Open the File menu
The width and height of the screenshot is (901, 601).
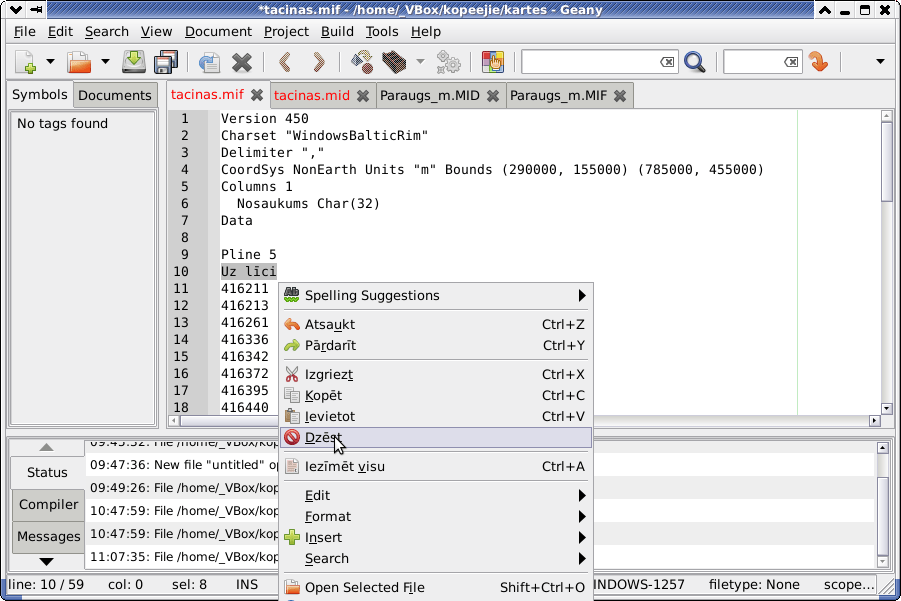click(25, 32)
